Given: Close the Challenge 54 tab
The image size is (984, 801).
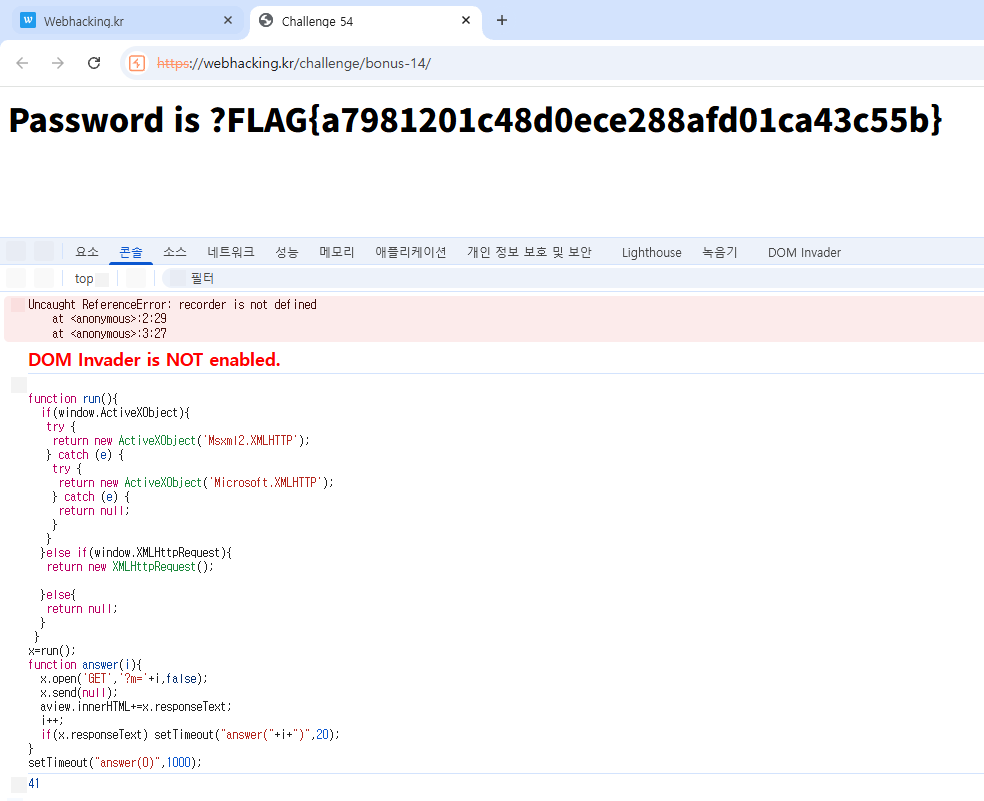Looking at the screenshot, I should [x=466, y=20].
